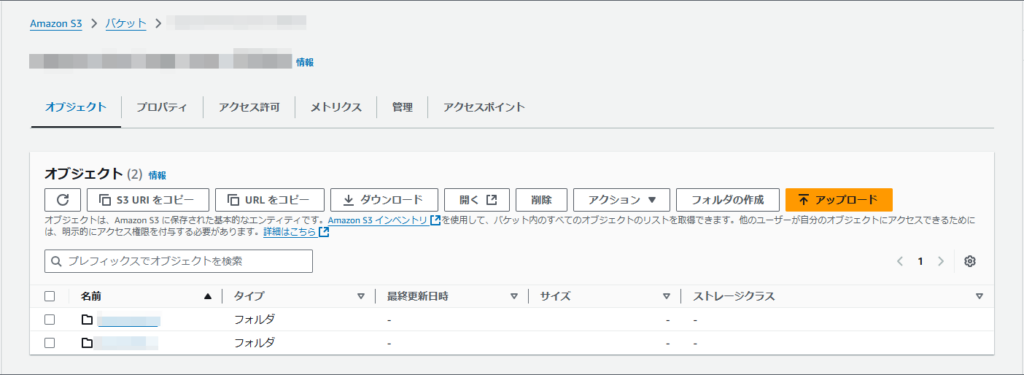Viewport: 1024px width, 375px height.
Task: Click page number 1 in pagination
Action: 920,261
